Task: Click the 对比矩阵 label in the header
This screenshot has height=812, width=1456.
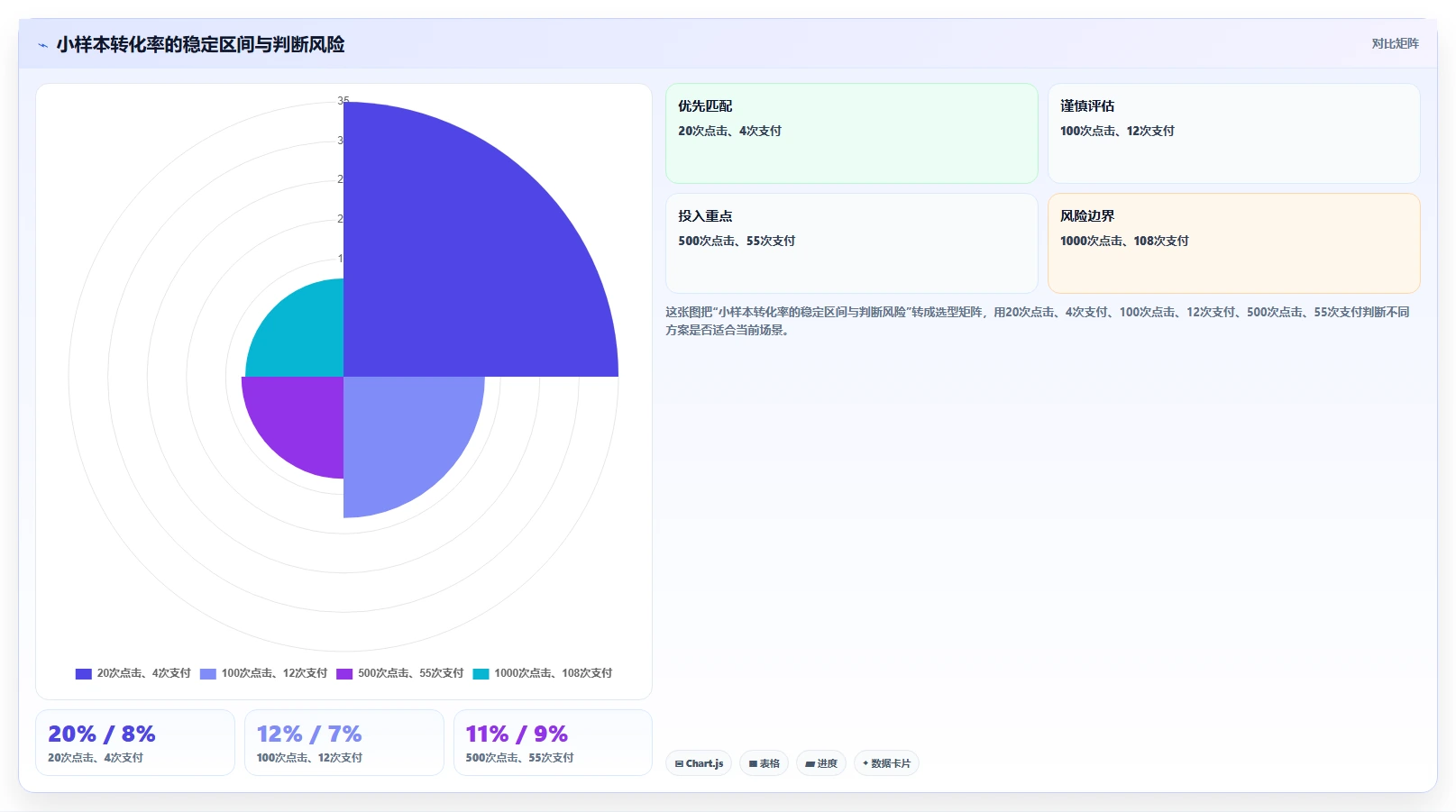Action: coord(1395,44)
